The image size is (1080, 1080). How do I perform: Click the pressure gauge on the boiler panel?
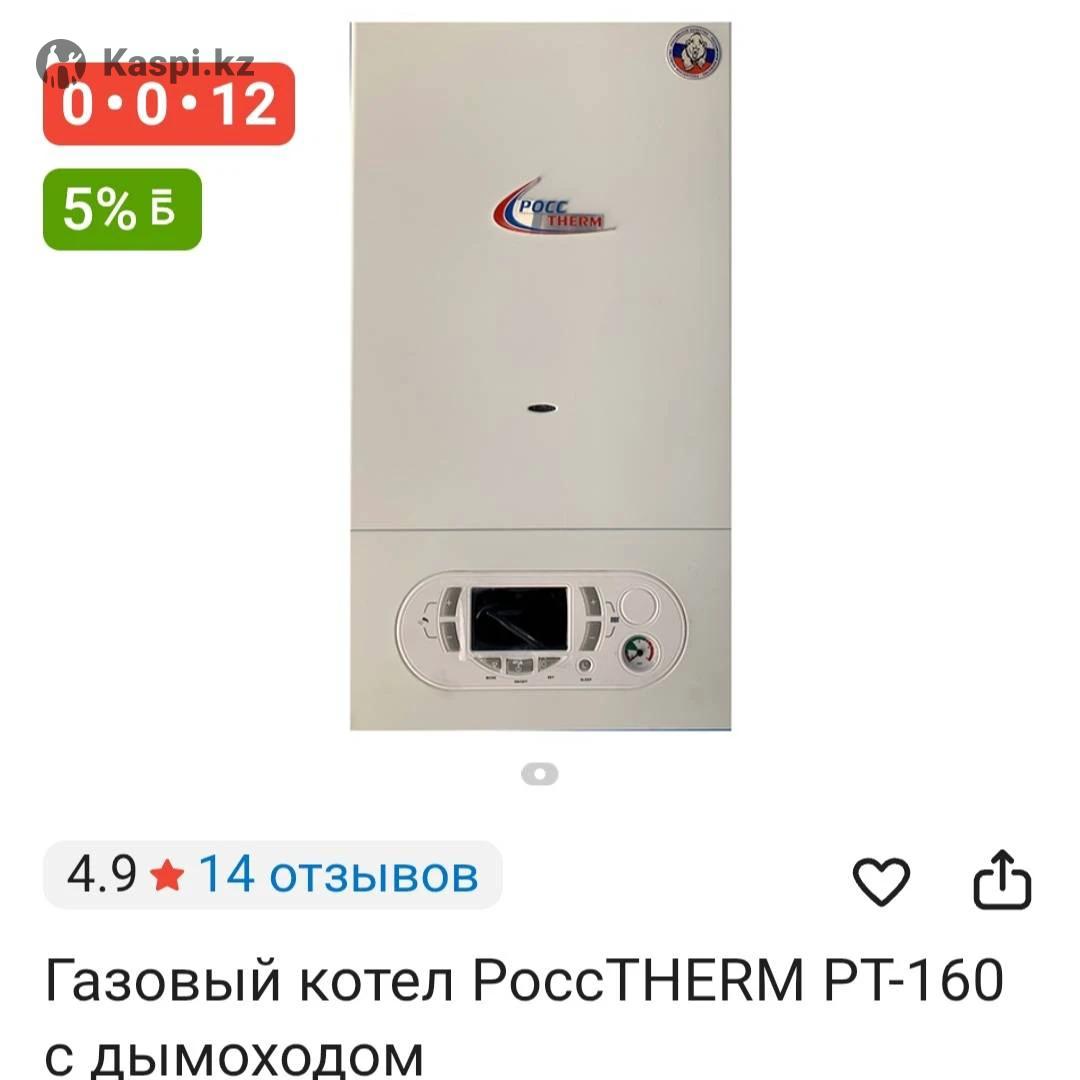click(x=639, y=654)
